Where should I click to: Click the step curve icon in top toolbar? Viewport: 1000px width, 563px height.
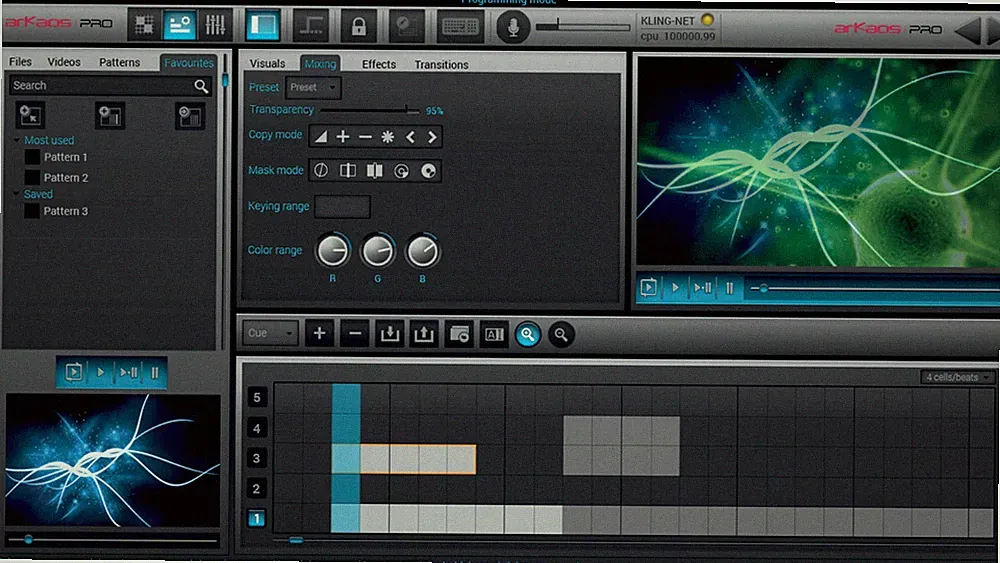[311, 26]
